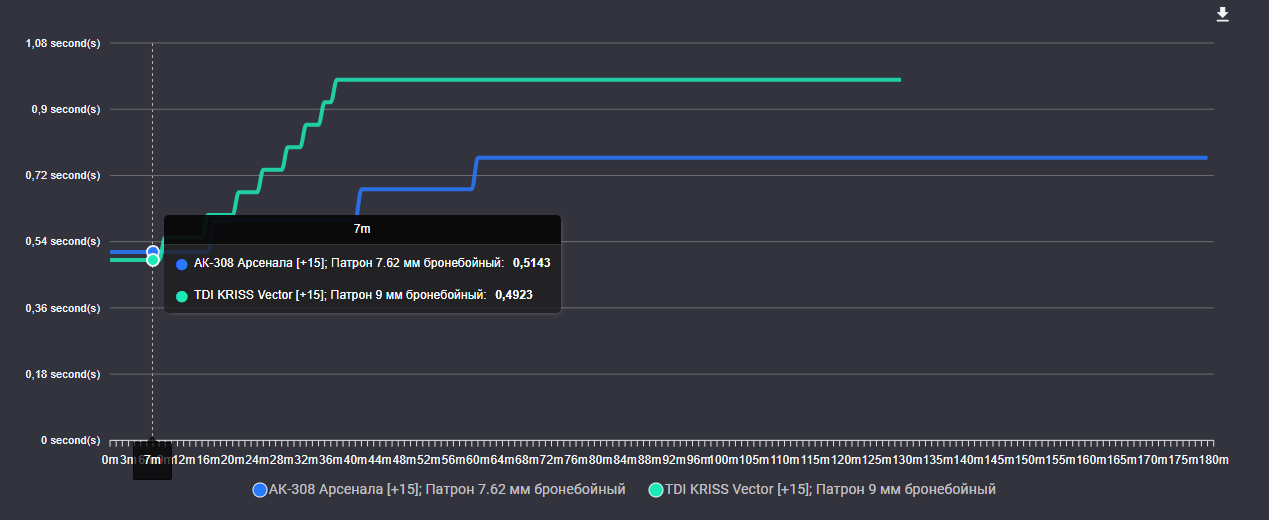Click the 0,9 second(s) y-axis label

tap(66, 109)
